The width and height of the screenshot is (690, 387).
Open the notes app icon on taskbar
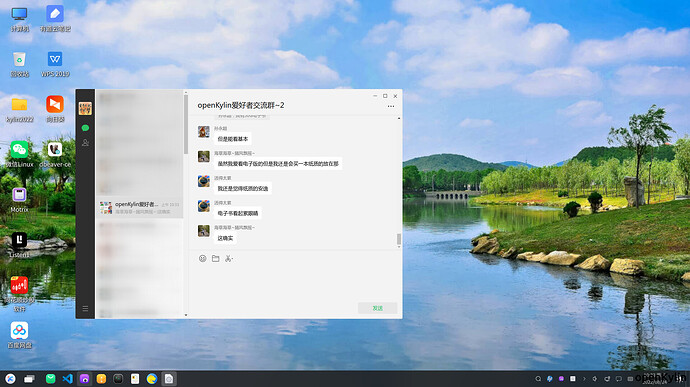tap(135, 379)
